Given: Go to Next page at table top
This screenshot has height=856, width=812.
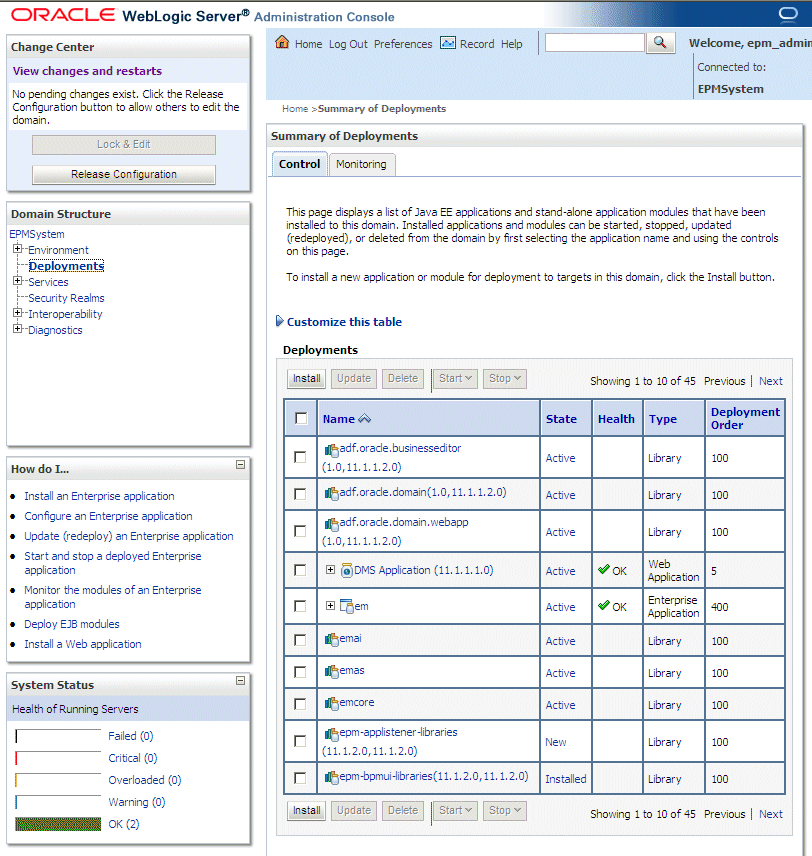Looking at the screenshot, I should (770, 381).
